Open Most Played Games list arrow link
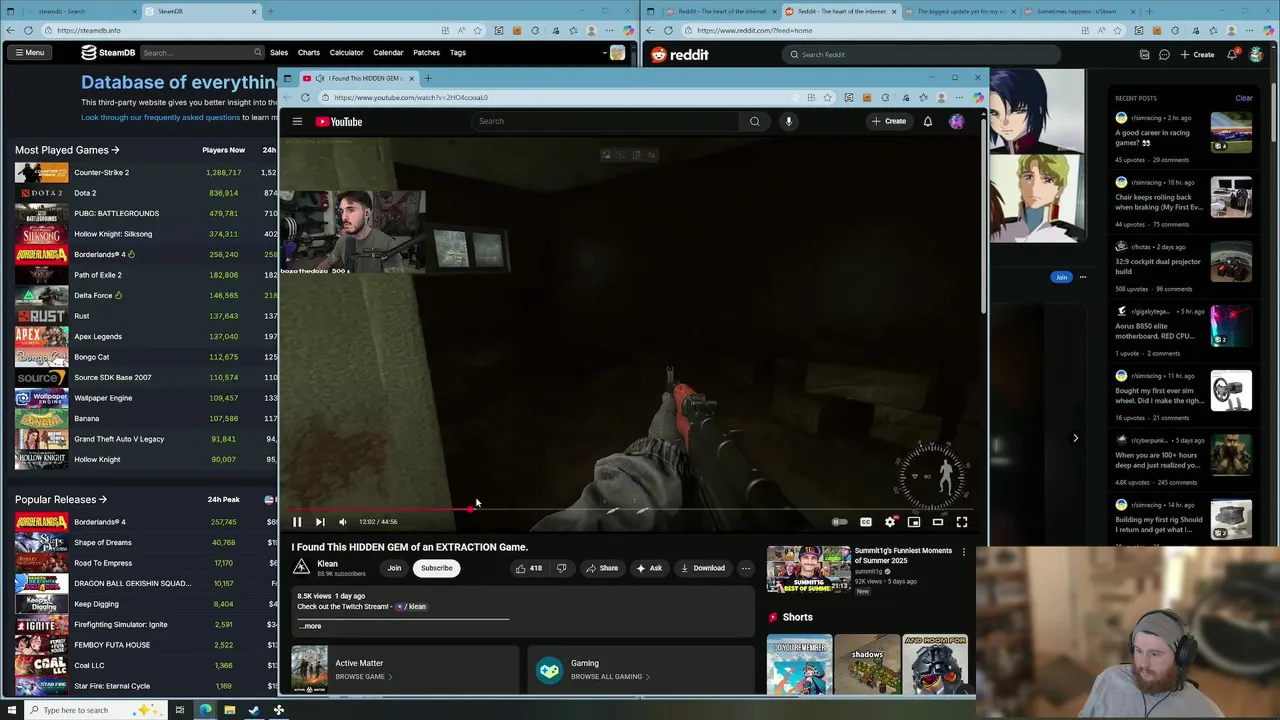Image resolution: width=1280 pixels, height=720 pixels. click(x=67, y=150)
